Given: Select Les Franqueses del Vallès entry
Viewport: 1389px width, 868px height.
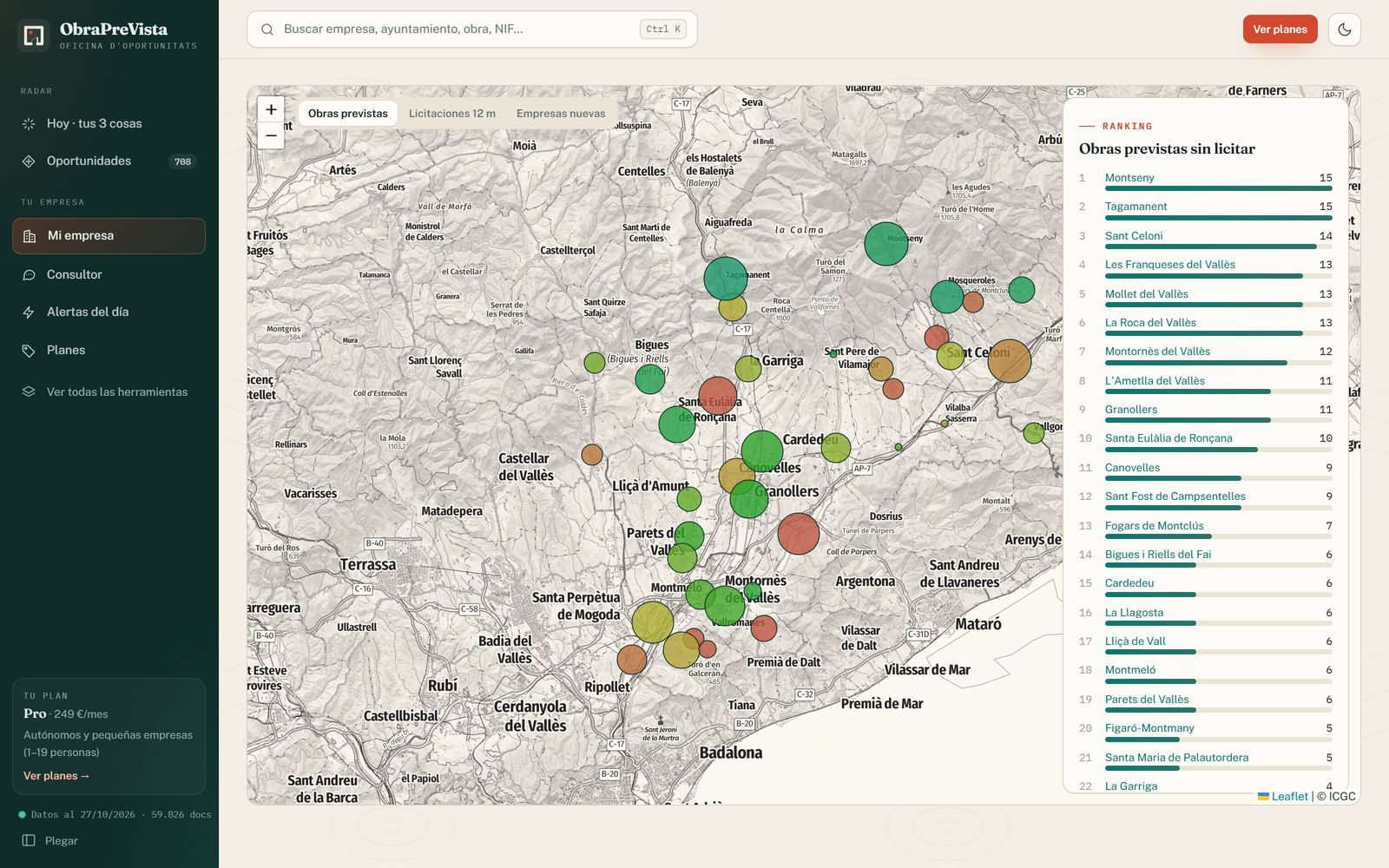Looking at the screenshot, I should [x=1170, y=265].
